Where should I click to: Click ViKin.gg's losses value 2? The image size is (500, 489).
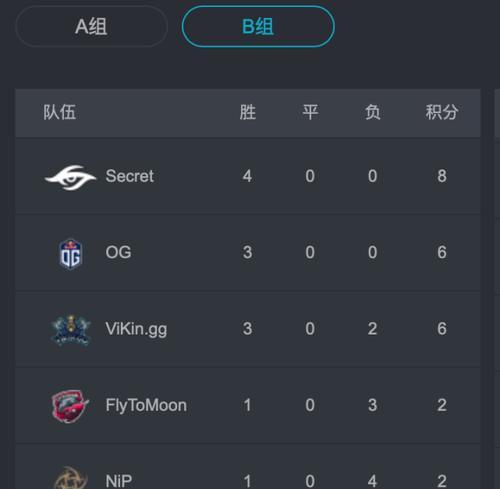(x=373, y=329)
